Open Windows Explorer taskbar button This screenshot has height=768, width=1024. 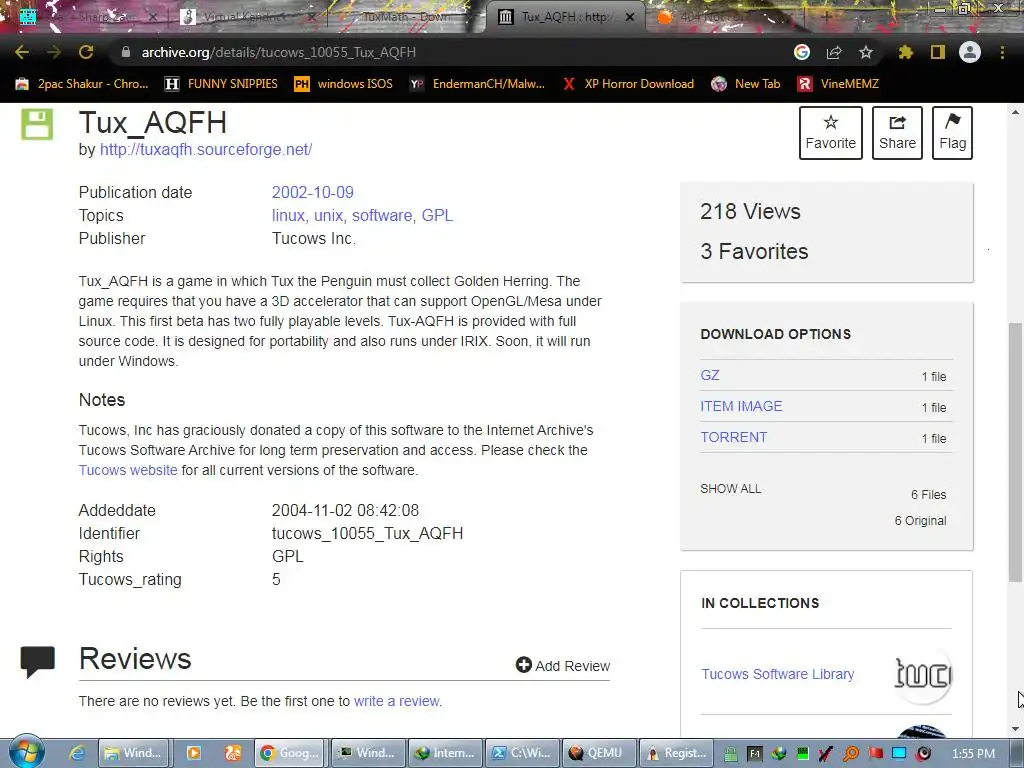tap(134, 753)
